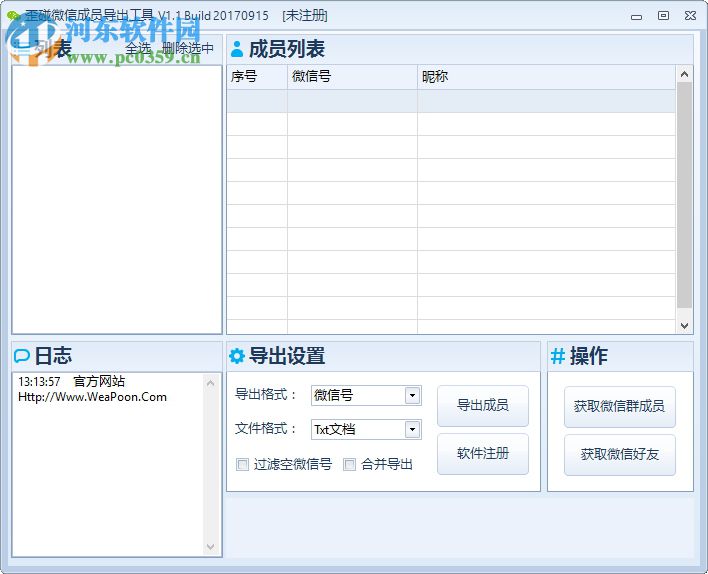This screenshot has height=574, width=708.
Task: Click 全选 in the list header
Action: [138, 48]
